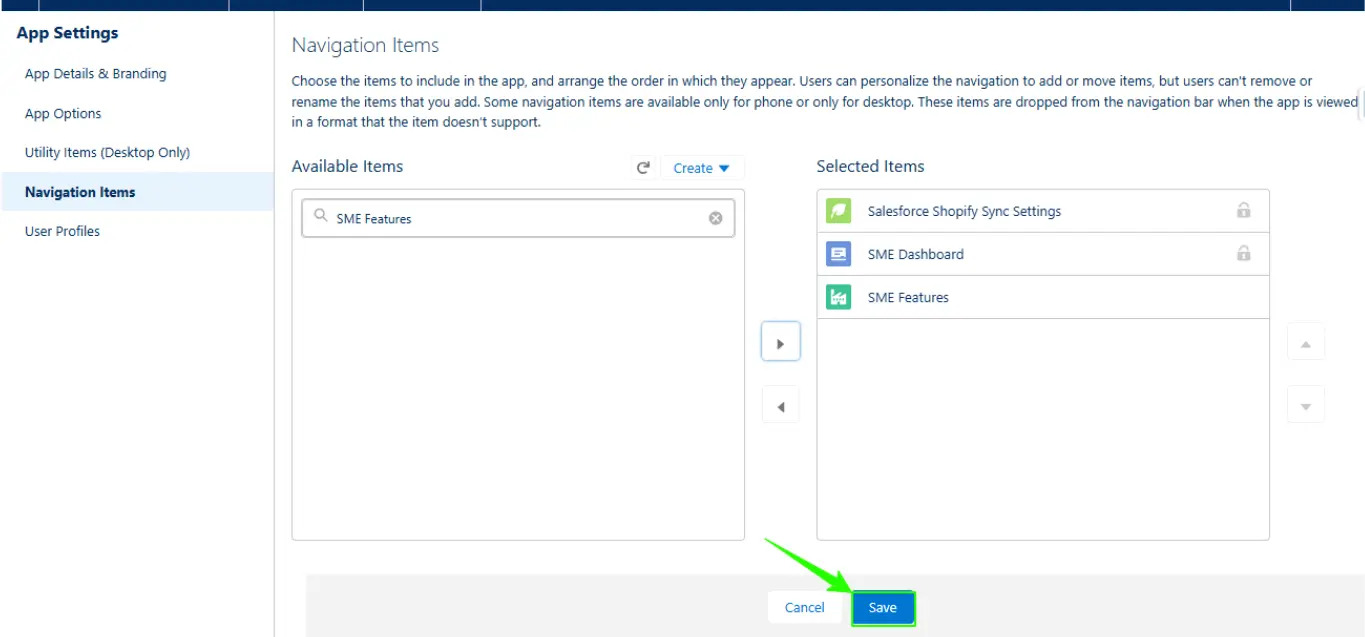The width and height of the screenshot is (1365, 637).
Task: Click lock icon beside Salesforce Shopify Sync Settings
Action: click(1243, 210)
